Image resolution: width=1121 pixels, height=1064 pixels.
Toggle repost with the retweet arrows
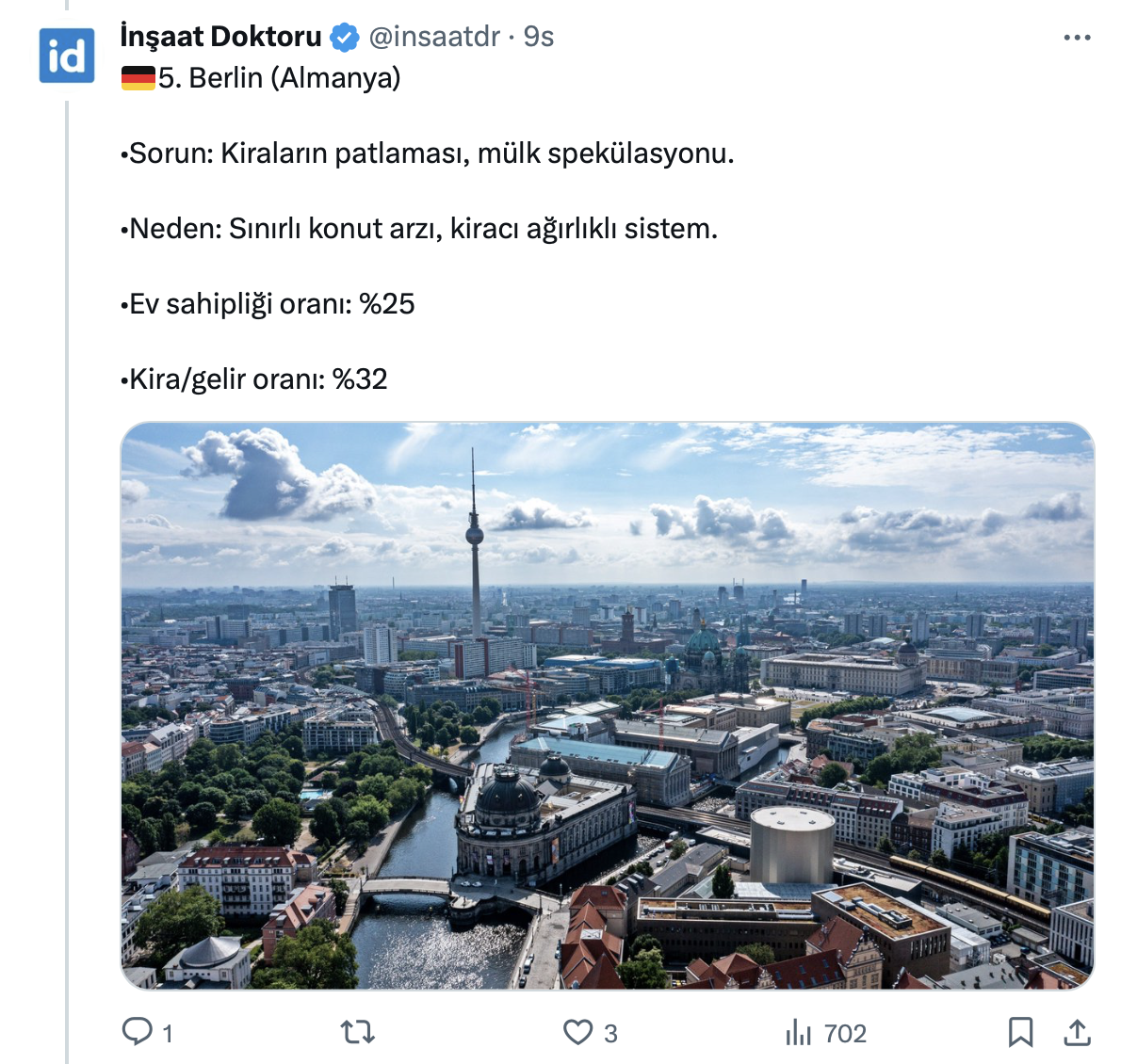(358, 1033)
